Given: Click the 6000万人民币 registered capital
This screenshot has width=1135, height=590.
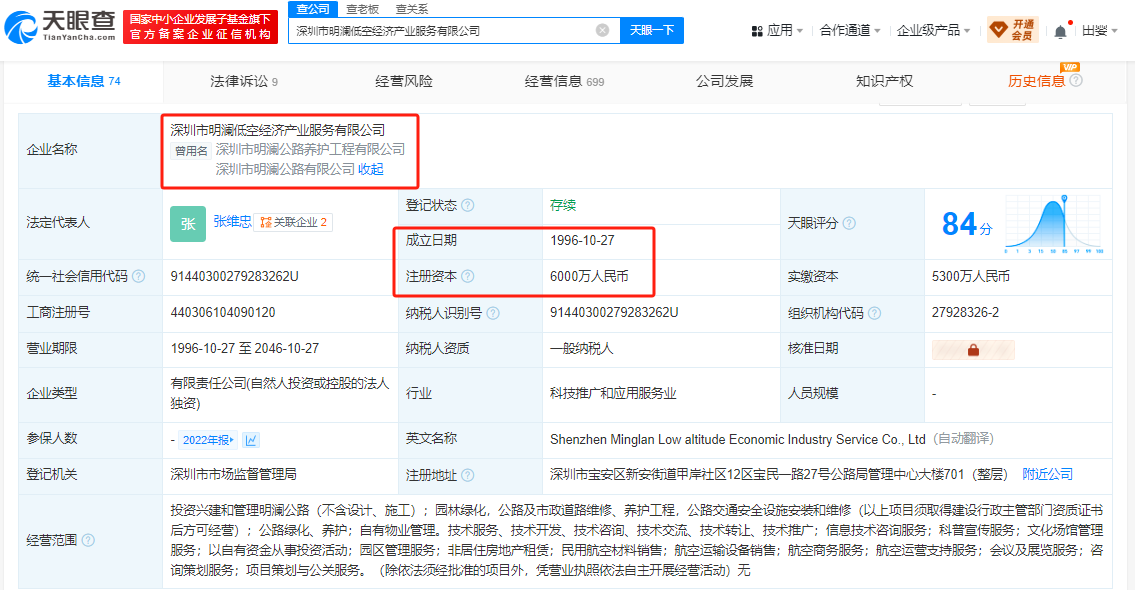Looking at the screenshot, I should click(x=589, y=277).
